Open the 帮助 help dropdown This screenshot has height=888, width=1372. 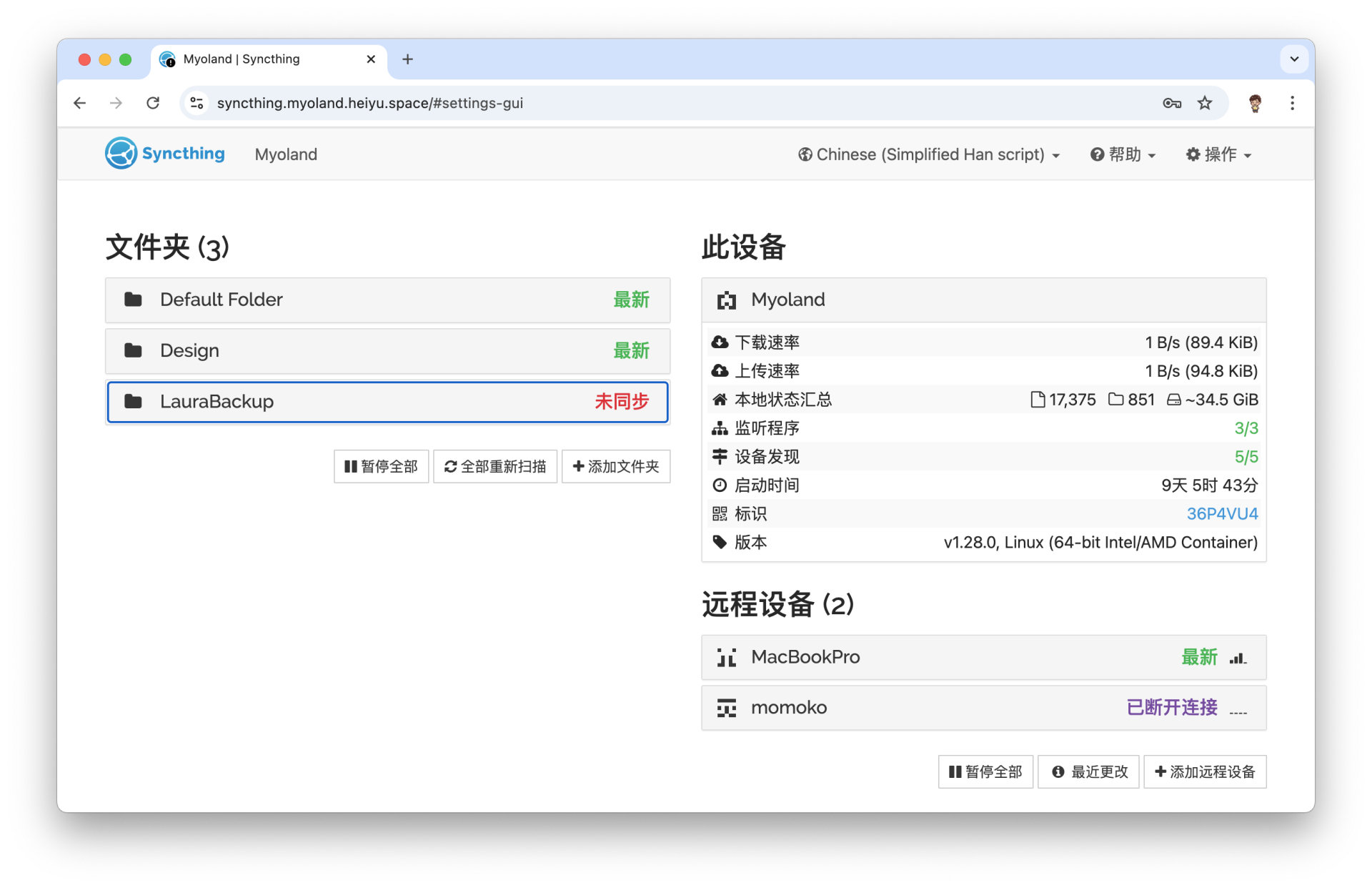1123,154
